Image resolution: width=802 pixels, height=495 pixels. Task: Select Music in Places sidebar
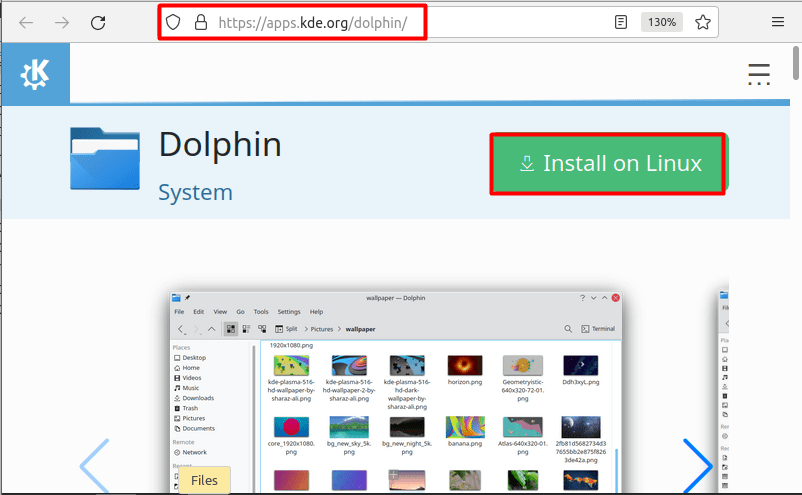pos(187,388)
